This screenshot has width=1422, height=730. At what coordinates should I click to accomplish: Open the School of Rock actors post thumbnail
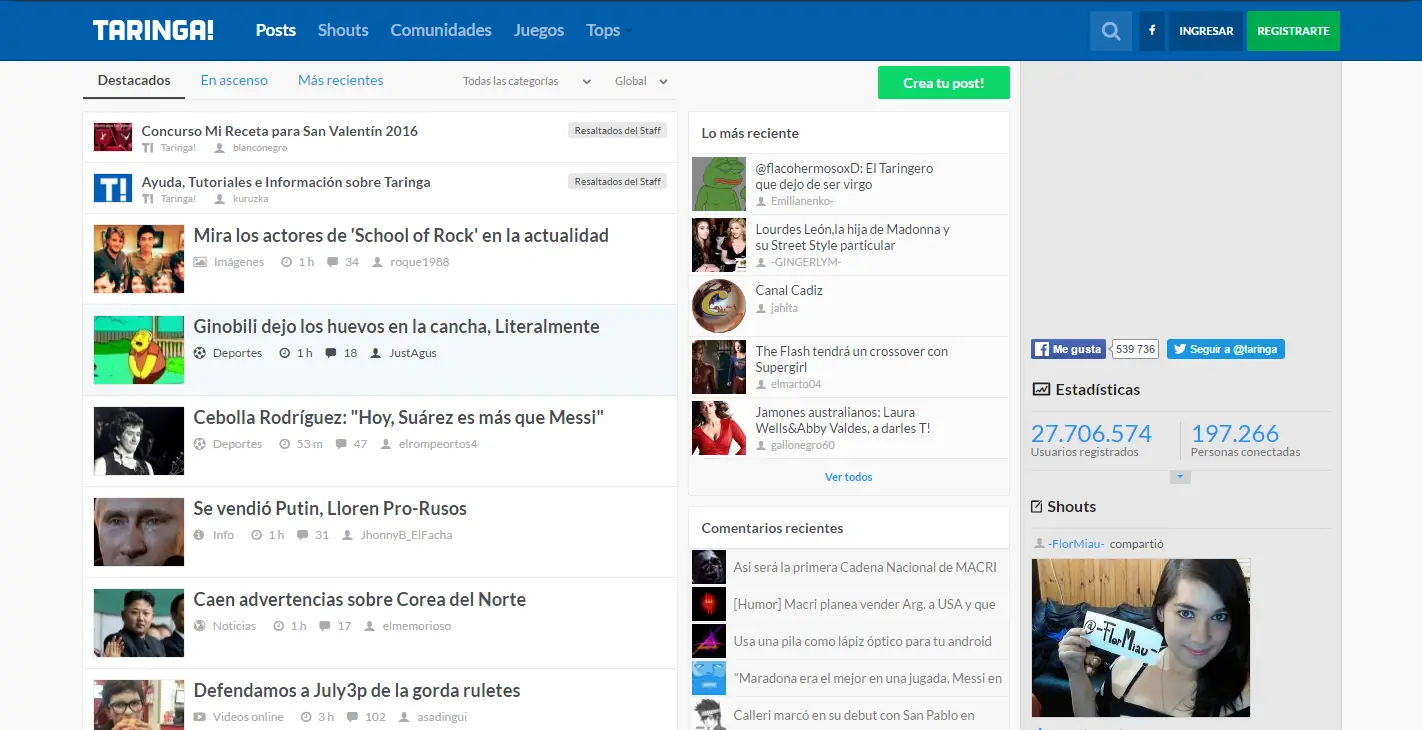pos(139,259)
